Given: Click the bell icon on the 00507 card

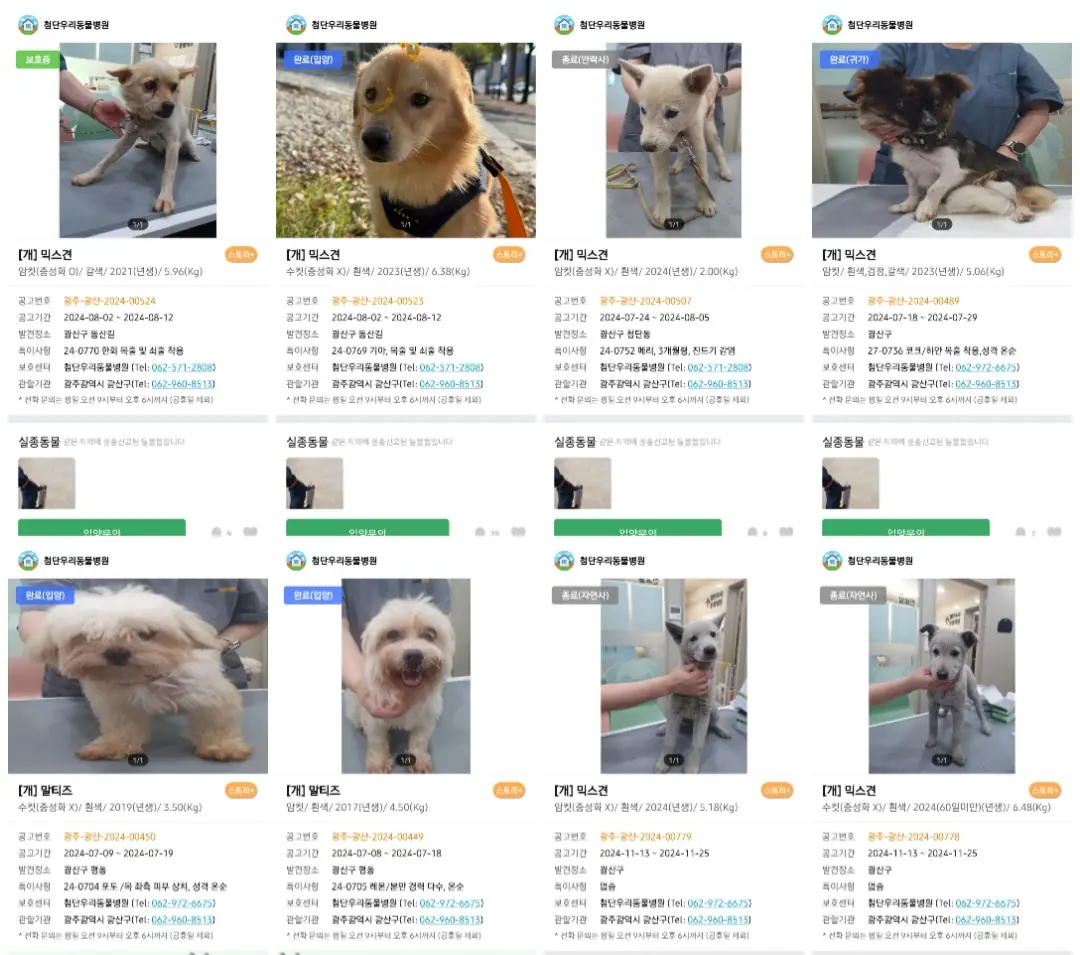Looking at the screenshot, I should pyautogui.click(x=752, y=532).
